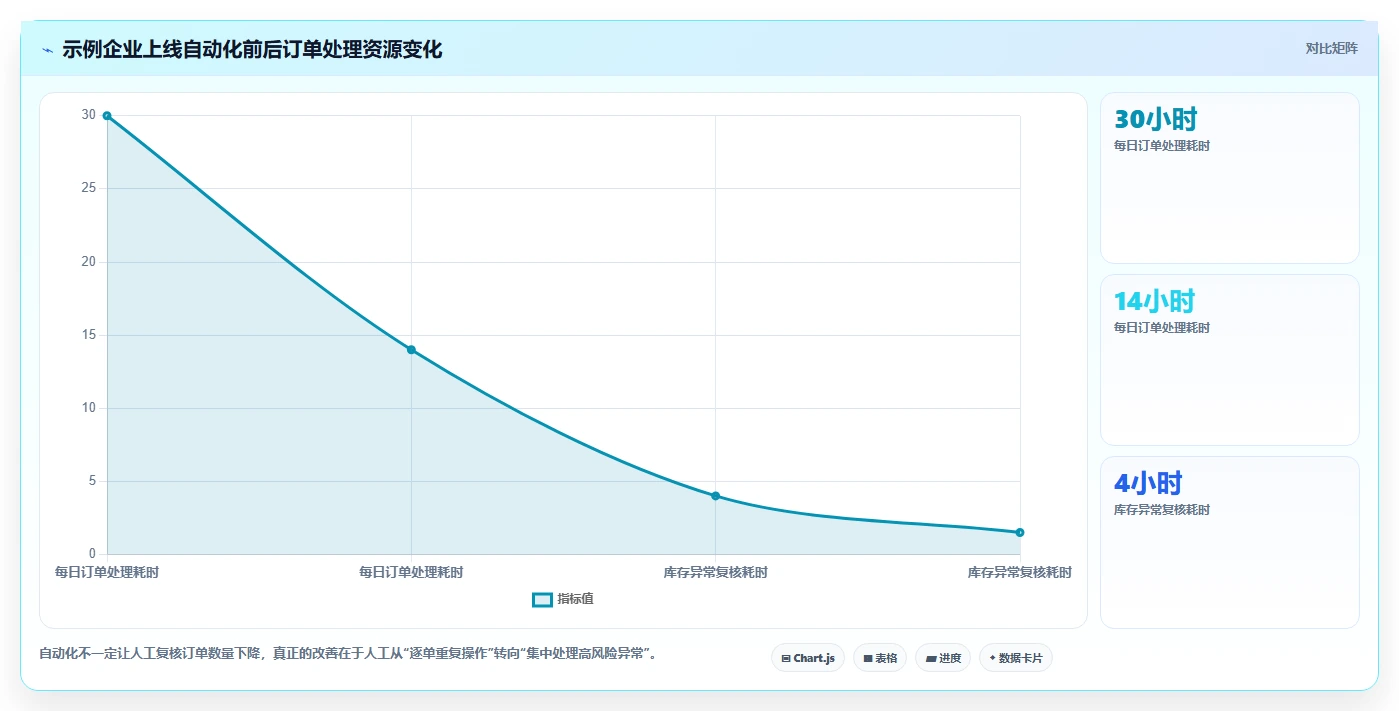Click the y-axis label 25
This screenshot has width=1399, height=711.
[x=89, y=188]
